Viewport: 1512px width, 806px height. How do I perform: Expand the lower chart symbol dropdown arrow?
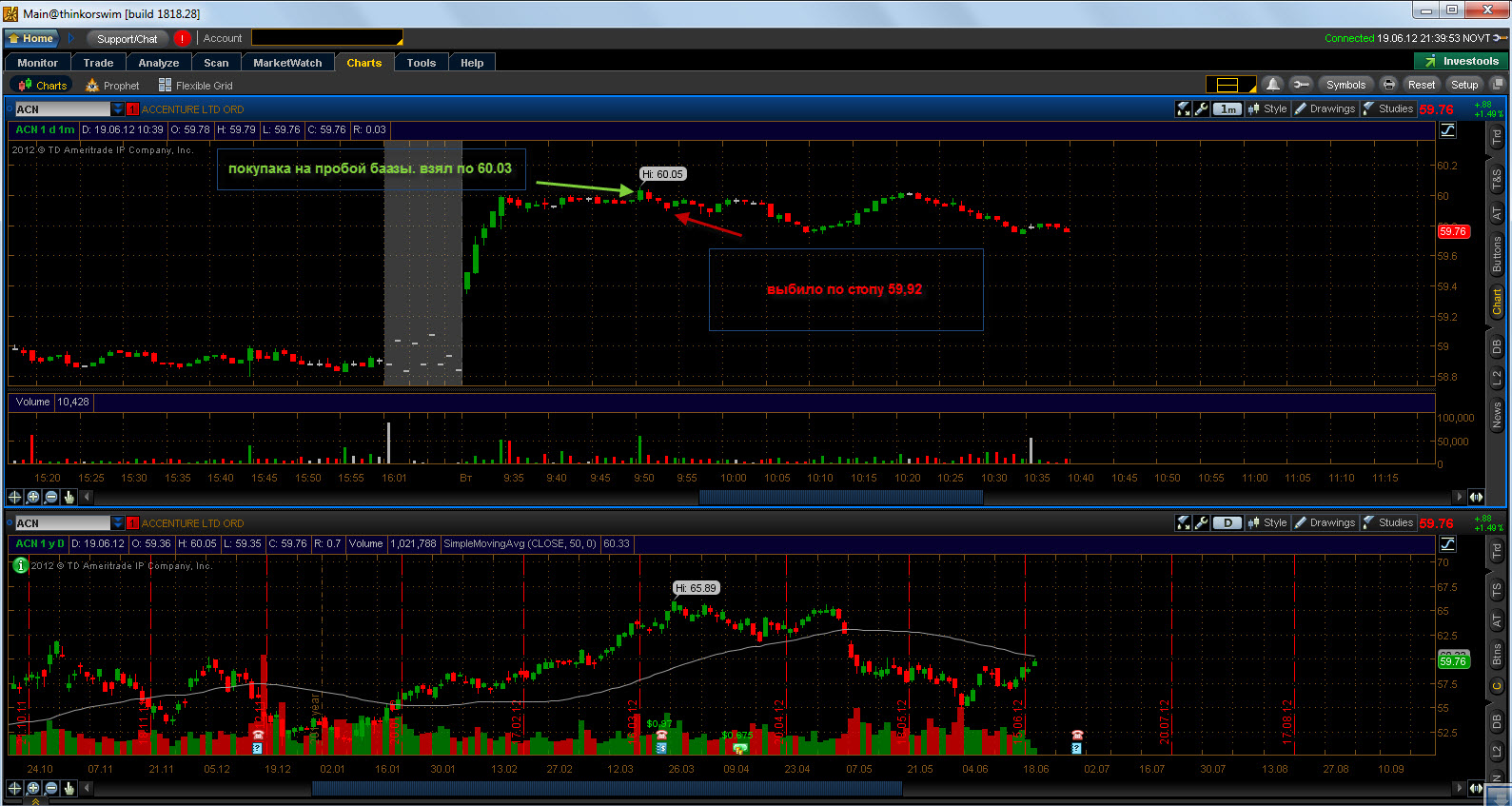click(118, 523)
